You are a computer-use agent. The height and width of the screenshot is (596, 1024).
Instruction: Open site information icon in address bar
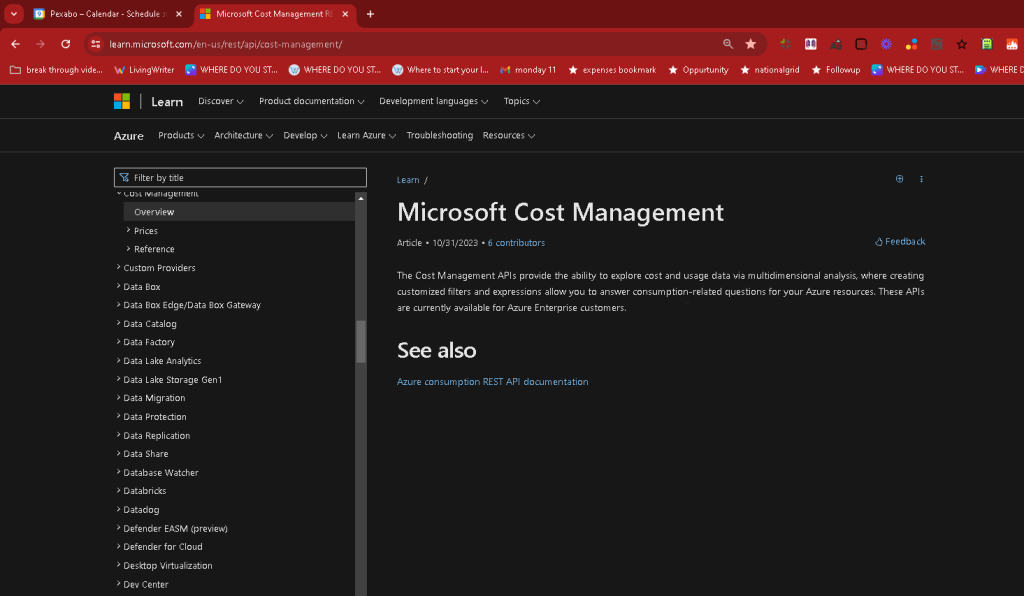(96, 44)
